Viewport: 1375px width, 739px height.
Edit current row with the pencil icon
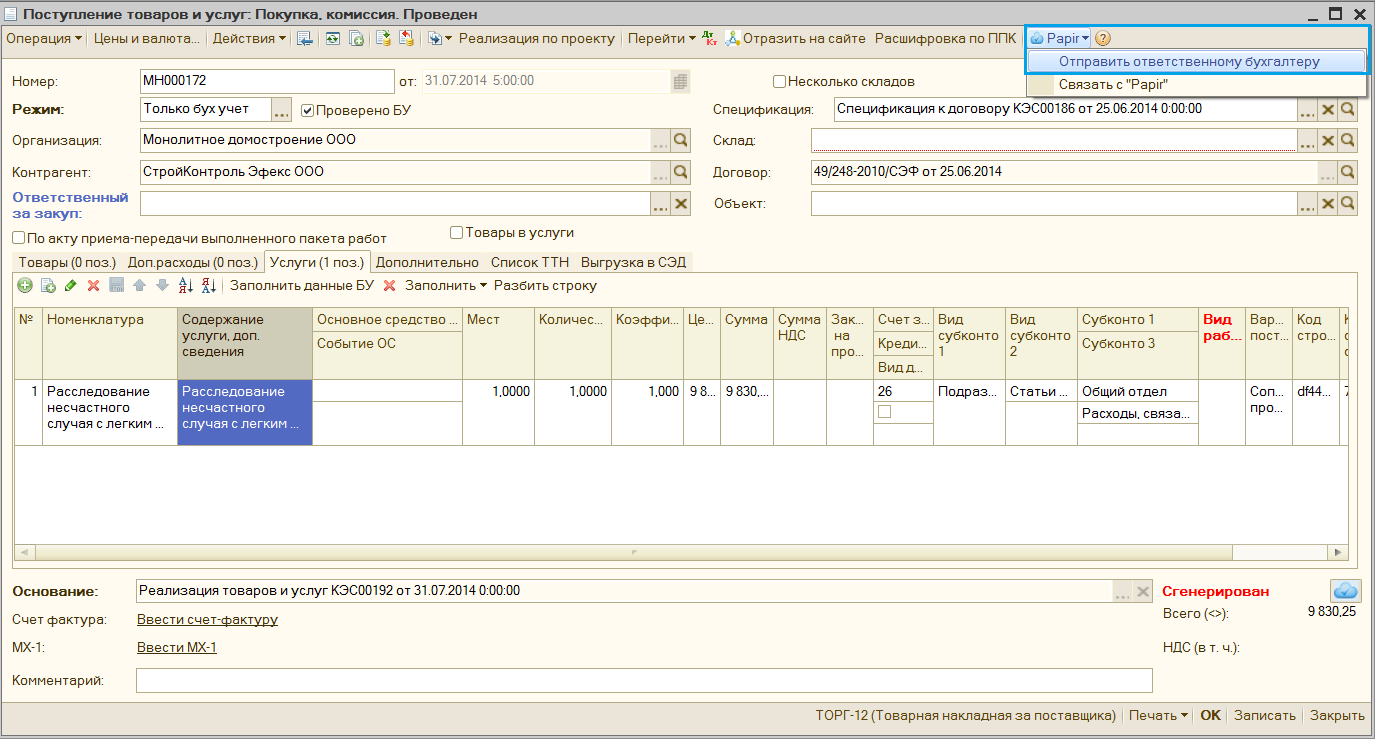point(70,286)
